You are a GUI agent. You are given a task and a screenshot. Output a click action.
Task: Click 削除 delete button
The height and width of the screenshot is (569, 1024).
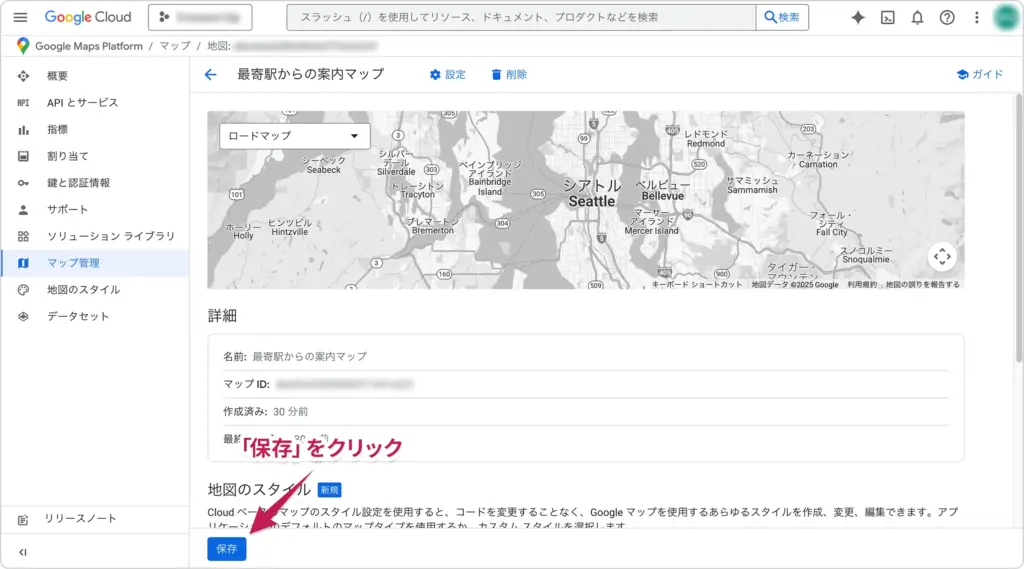click(509, 74)
